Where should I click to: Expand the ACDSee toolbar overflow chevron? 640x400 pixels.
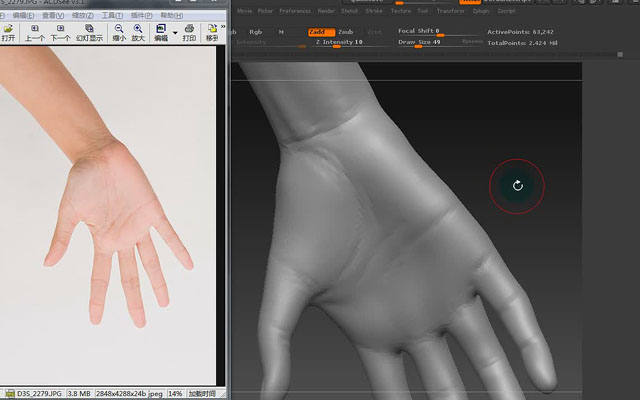pyautogui.click(x=223, y=27)
